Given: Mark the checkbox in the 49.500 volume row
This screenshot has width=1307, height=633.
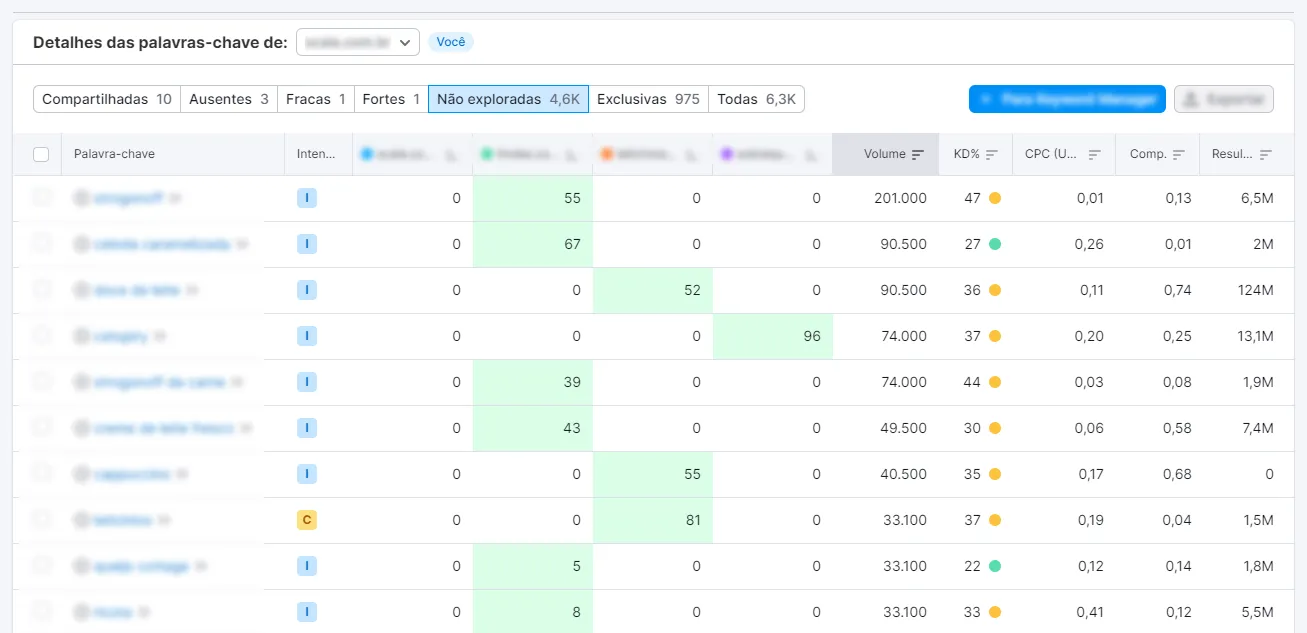Looking at the screenshot, I should point(41,427).
